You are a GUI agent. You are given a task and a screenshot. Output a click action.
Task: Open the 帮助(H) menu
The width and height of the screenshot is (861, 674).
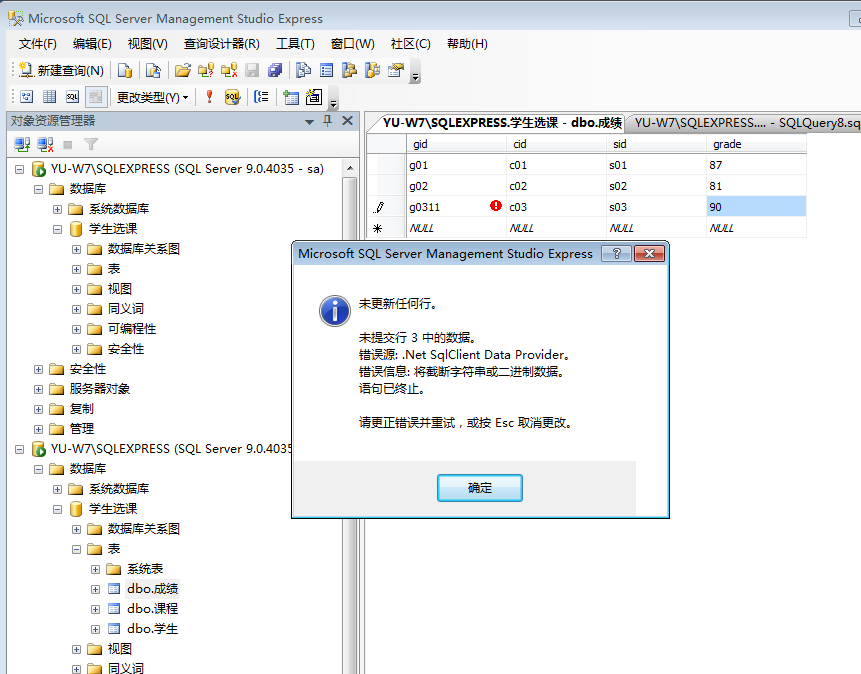467,44
